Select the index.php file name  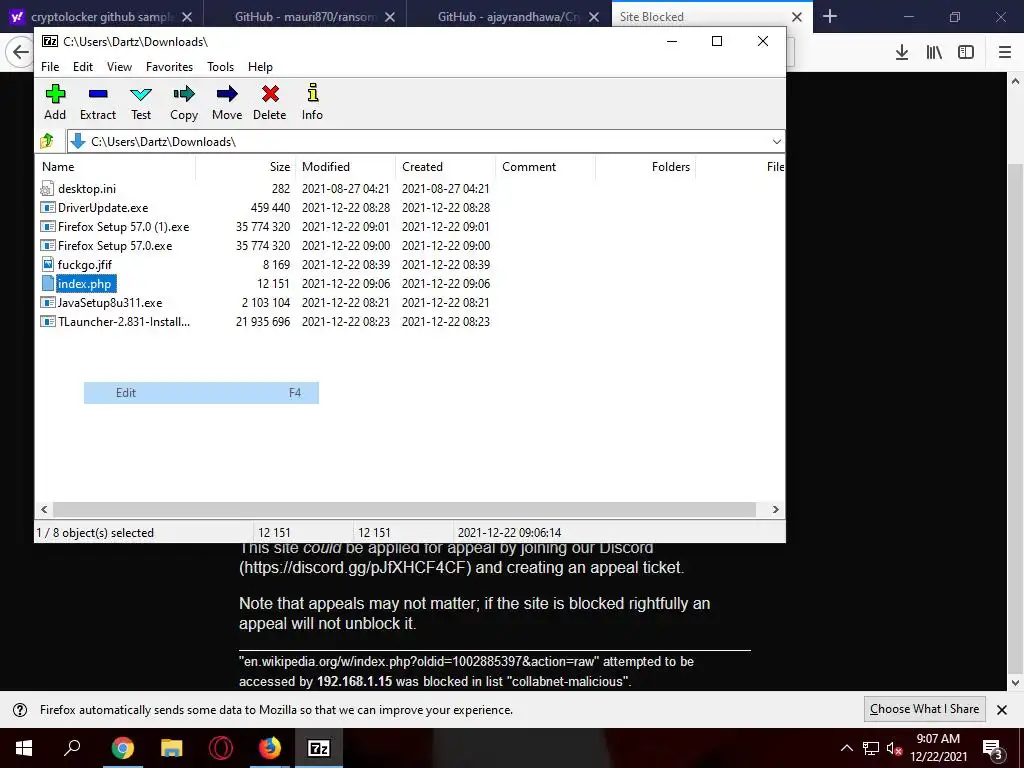(x=84, y=283)
